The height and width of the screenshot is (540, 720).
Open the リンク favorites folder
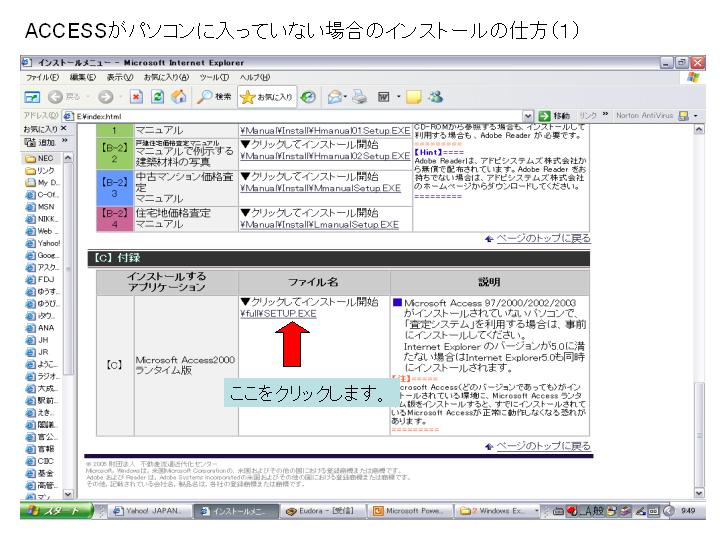(x=40, y=170)
